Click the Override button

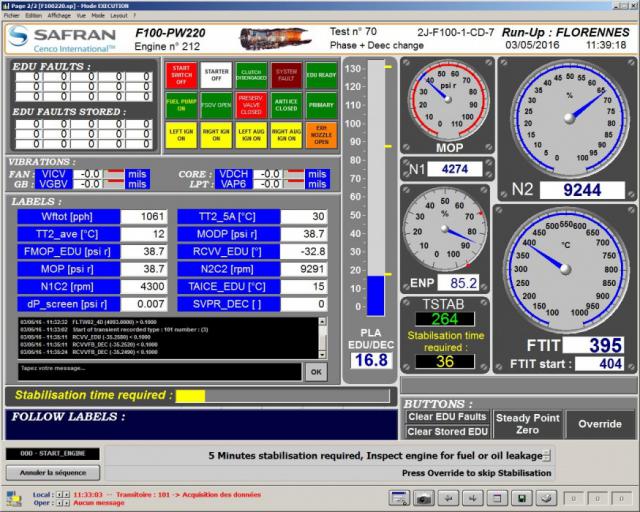(x=600, y=424)
